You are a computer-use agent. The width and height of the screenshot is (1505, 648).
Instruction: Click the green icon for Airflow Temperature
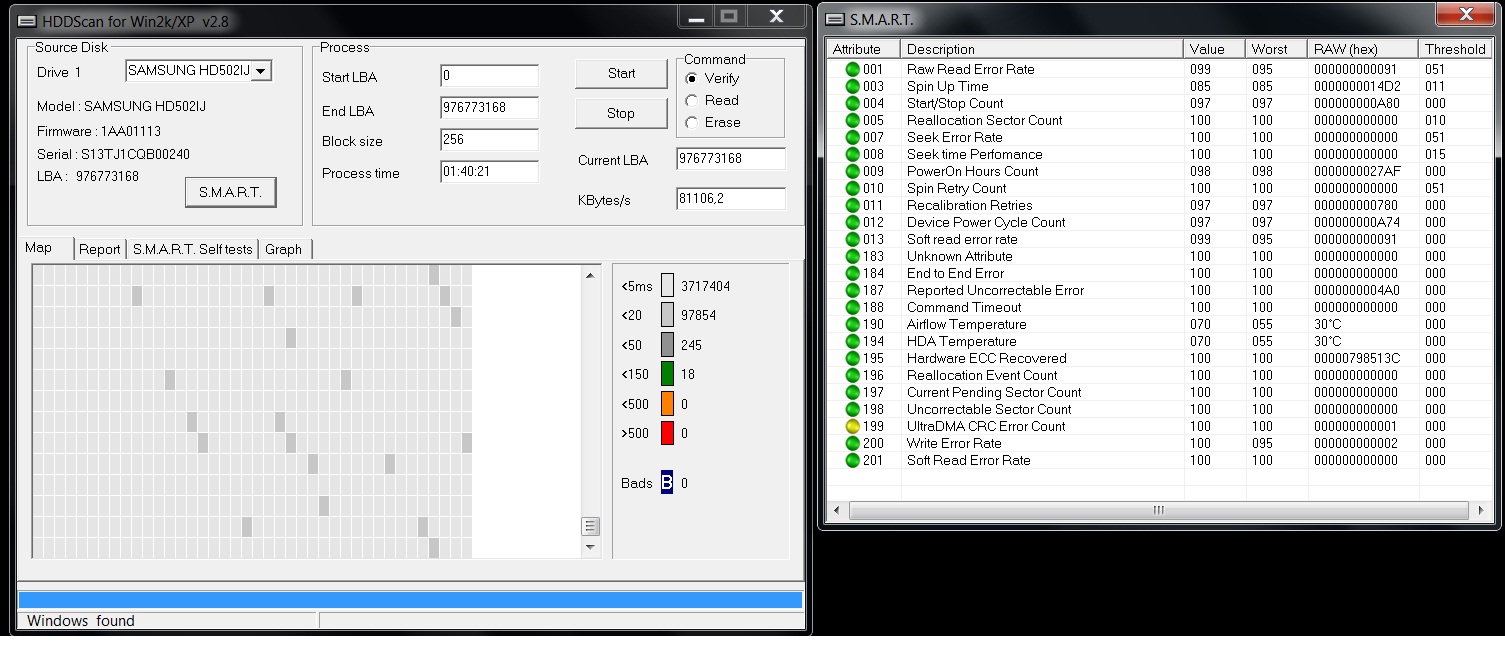852,324
